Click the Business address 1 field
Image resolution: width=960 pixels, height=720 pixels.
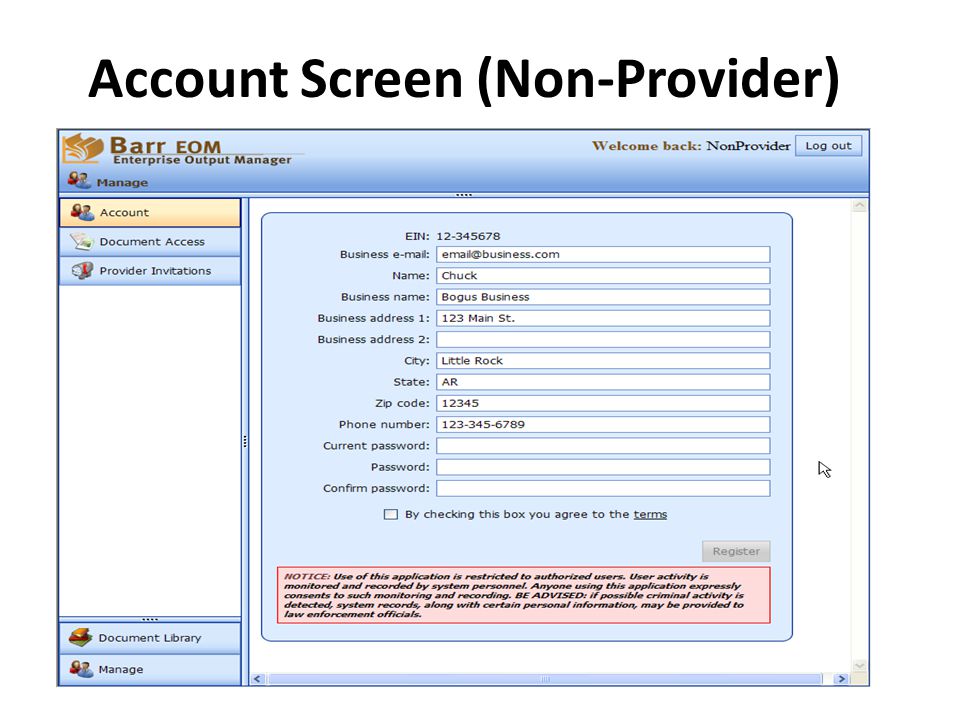(603, 318)
